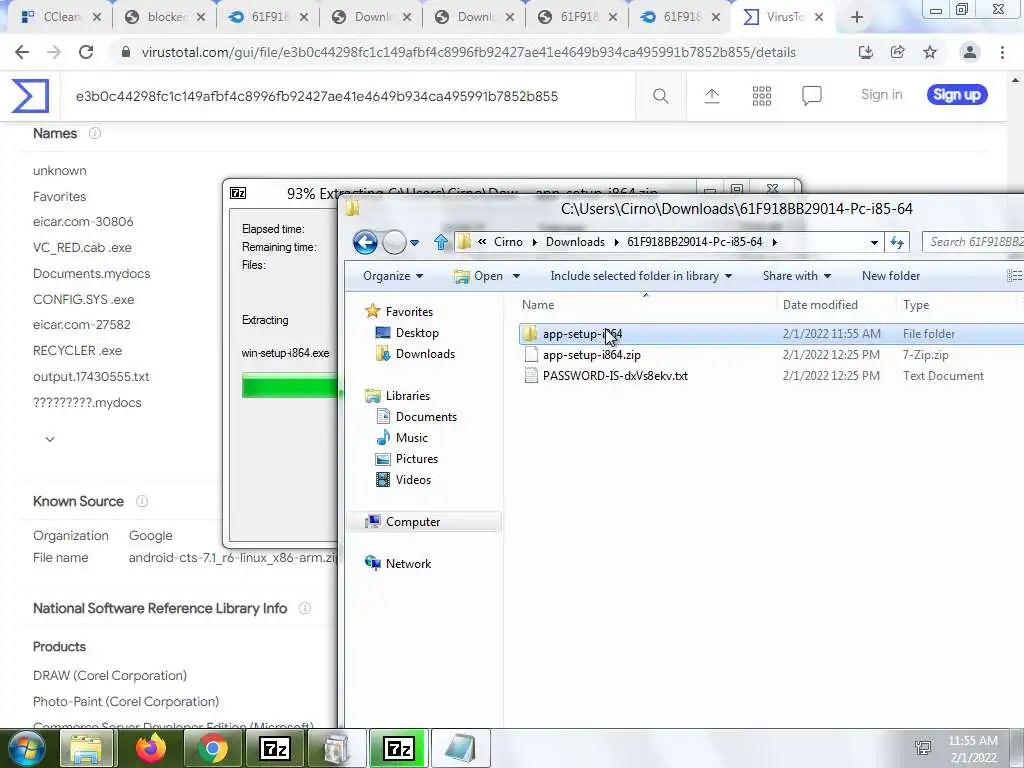Change the Explorer view options button

click(1014, 276)
